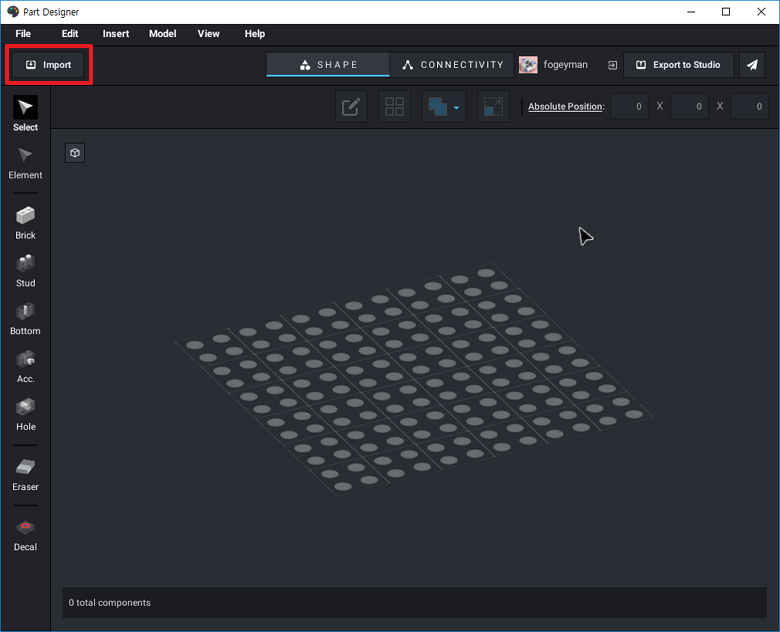This screenshot has width=780, height=632.
Task: Click the Export to Studio button
Action: click(x=679, y=65)
